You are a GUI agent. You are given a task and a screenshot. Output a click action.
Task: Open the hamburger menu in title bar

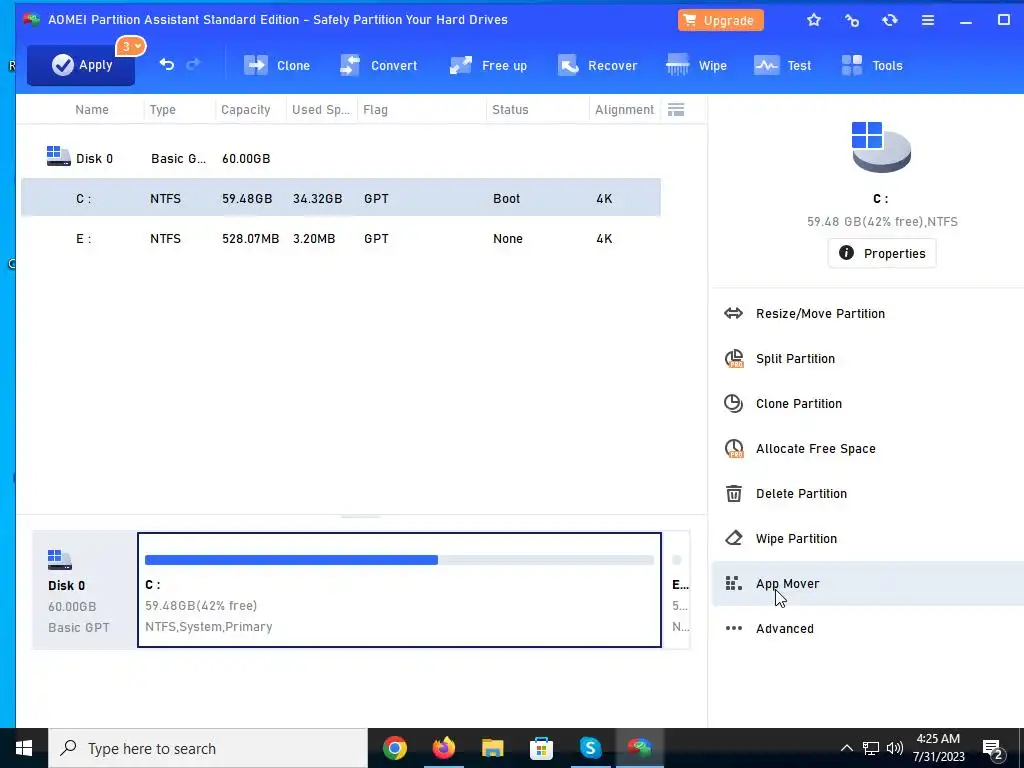(927, 20)
